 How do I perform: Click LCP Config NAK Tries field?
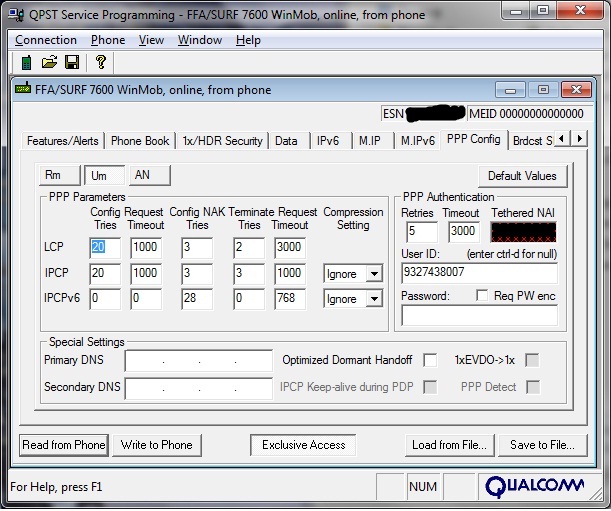click(x=197, y=248)
